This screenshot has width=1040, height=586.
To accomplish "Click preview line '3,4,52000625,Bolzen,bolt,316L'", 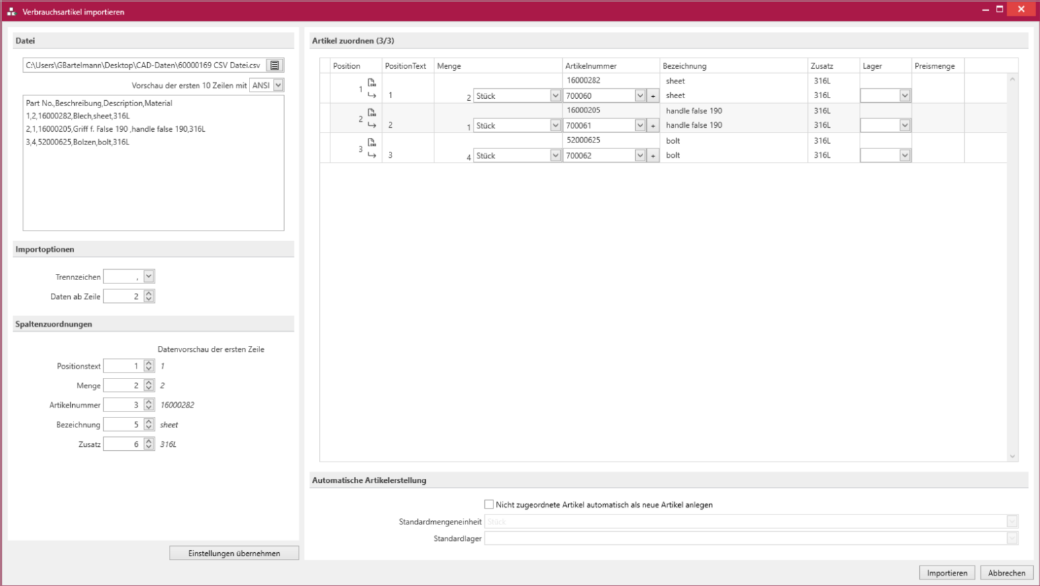I will point(78,142).
